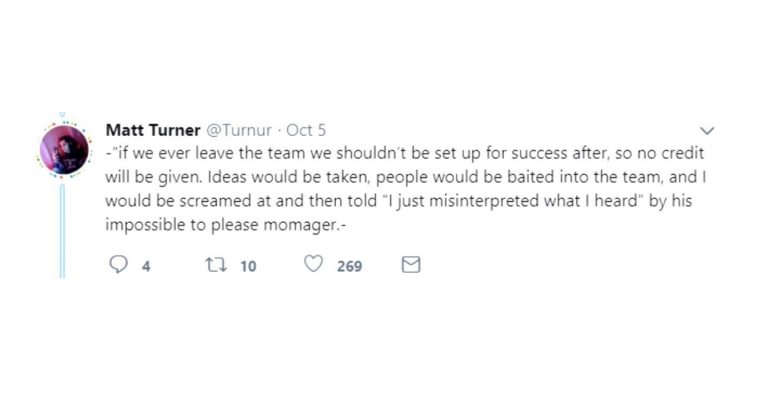Click the reply speech bubble icon
This screenshot has height=416, width=768.
click(x=118, y=265)
